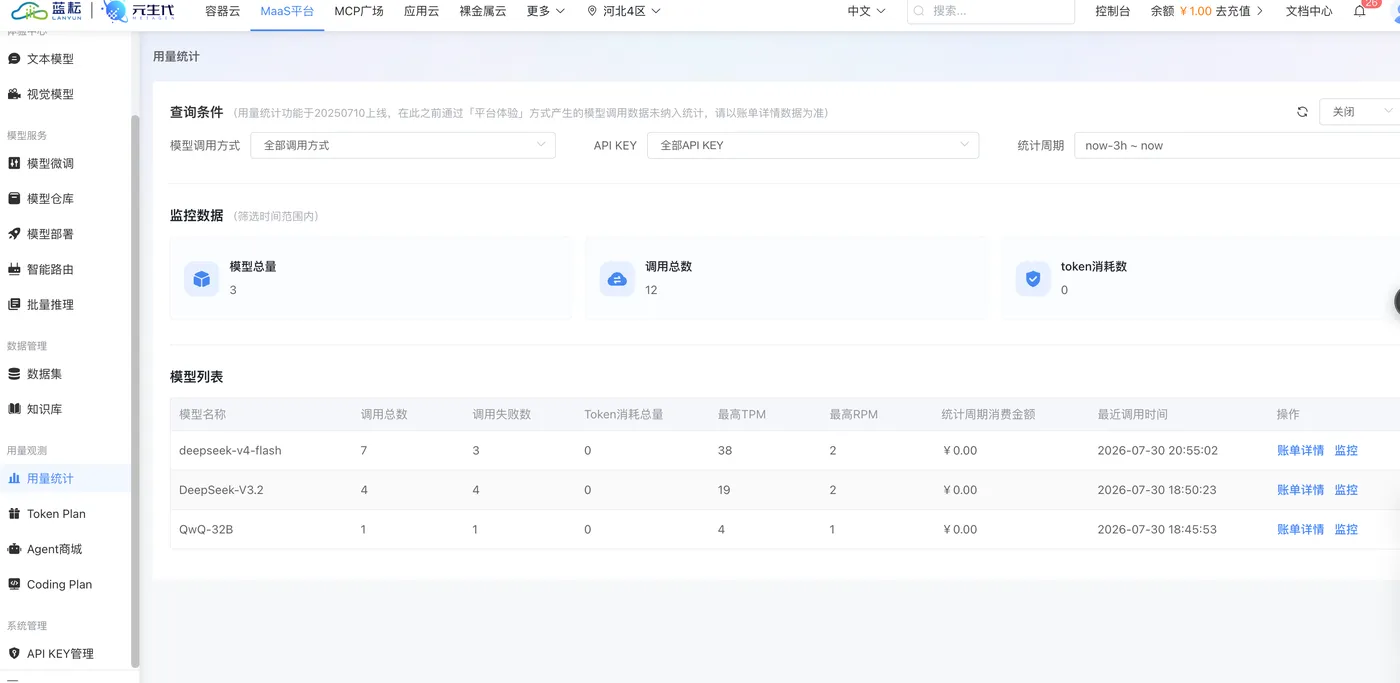Open the 裸金属云 tab
The image size is (1400, 683).
coord(483,11)
